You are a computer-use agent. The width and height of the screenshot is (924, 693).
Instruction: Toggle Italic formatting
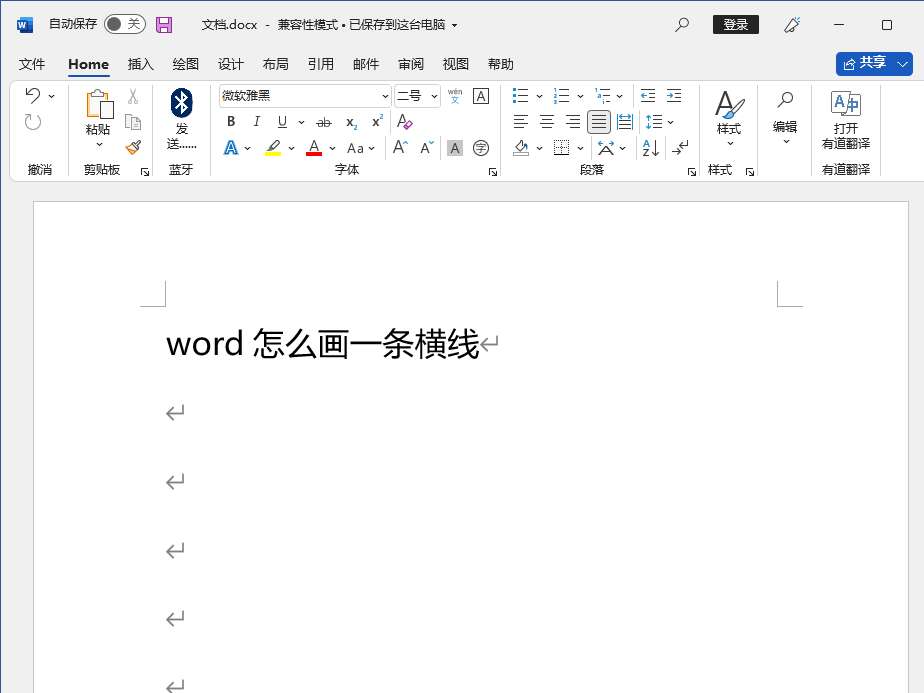tap(256, 121)
